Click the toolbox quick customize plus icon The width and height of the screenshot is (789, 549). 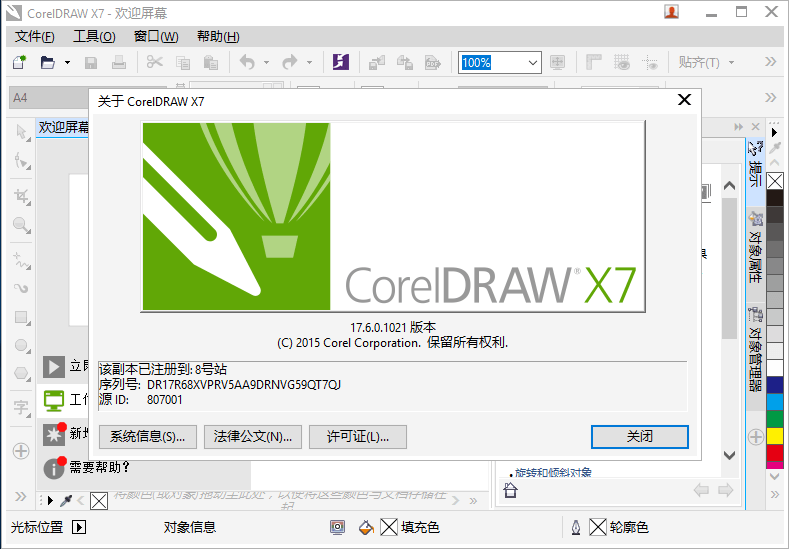pyautogui.click(x=21, y=451)
